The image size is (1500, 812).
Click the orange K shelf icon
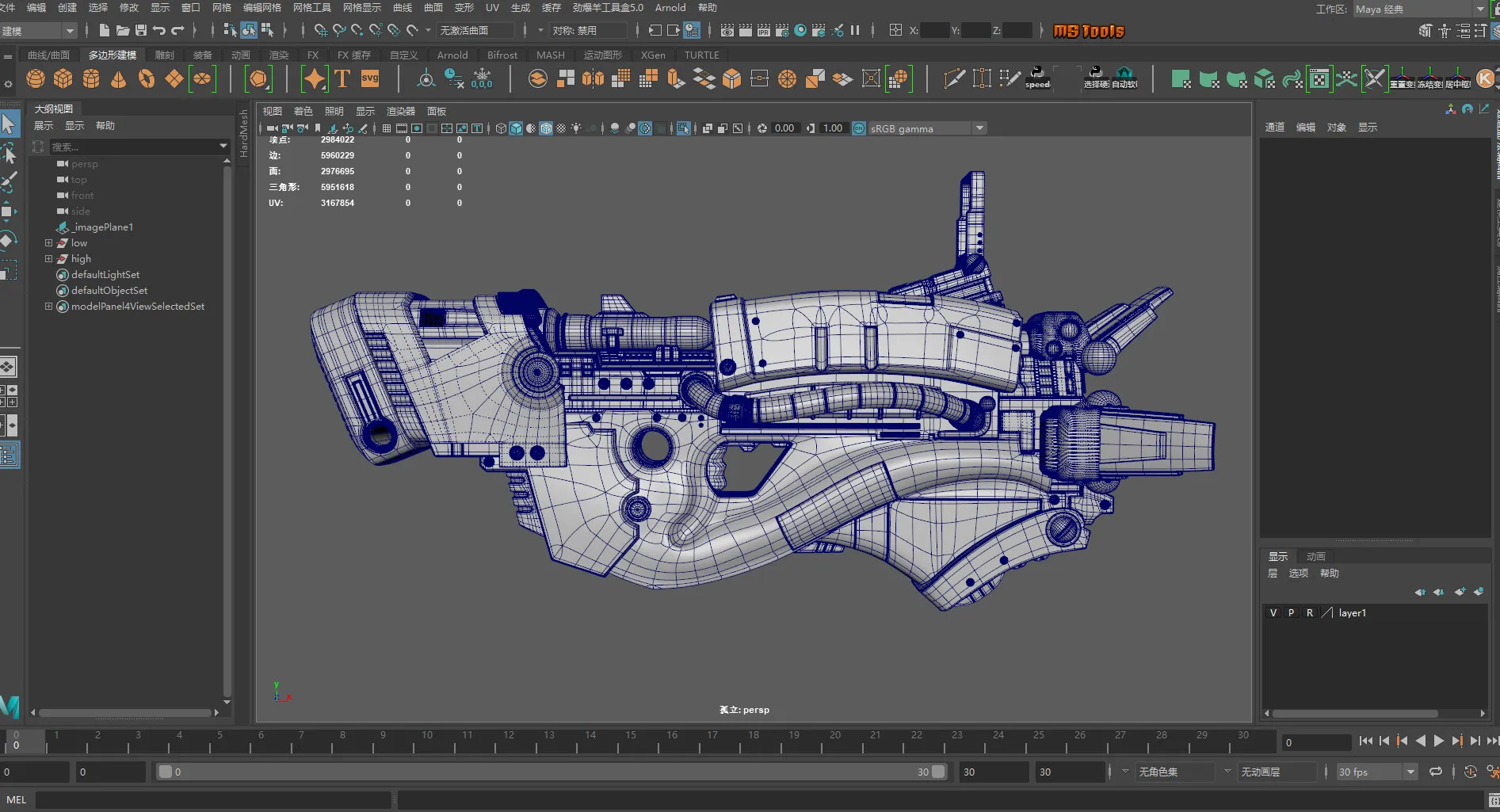1485,78
